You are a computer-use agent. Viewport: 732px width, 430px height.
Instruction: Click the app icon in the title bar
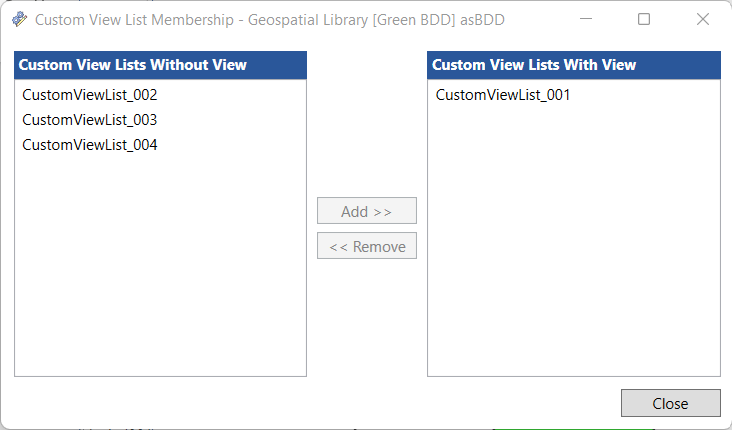click(x=20, y=19)
